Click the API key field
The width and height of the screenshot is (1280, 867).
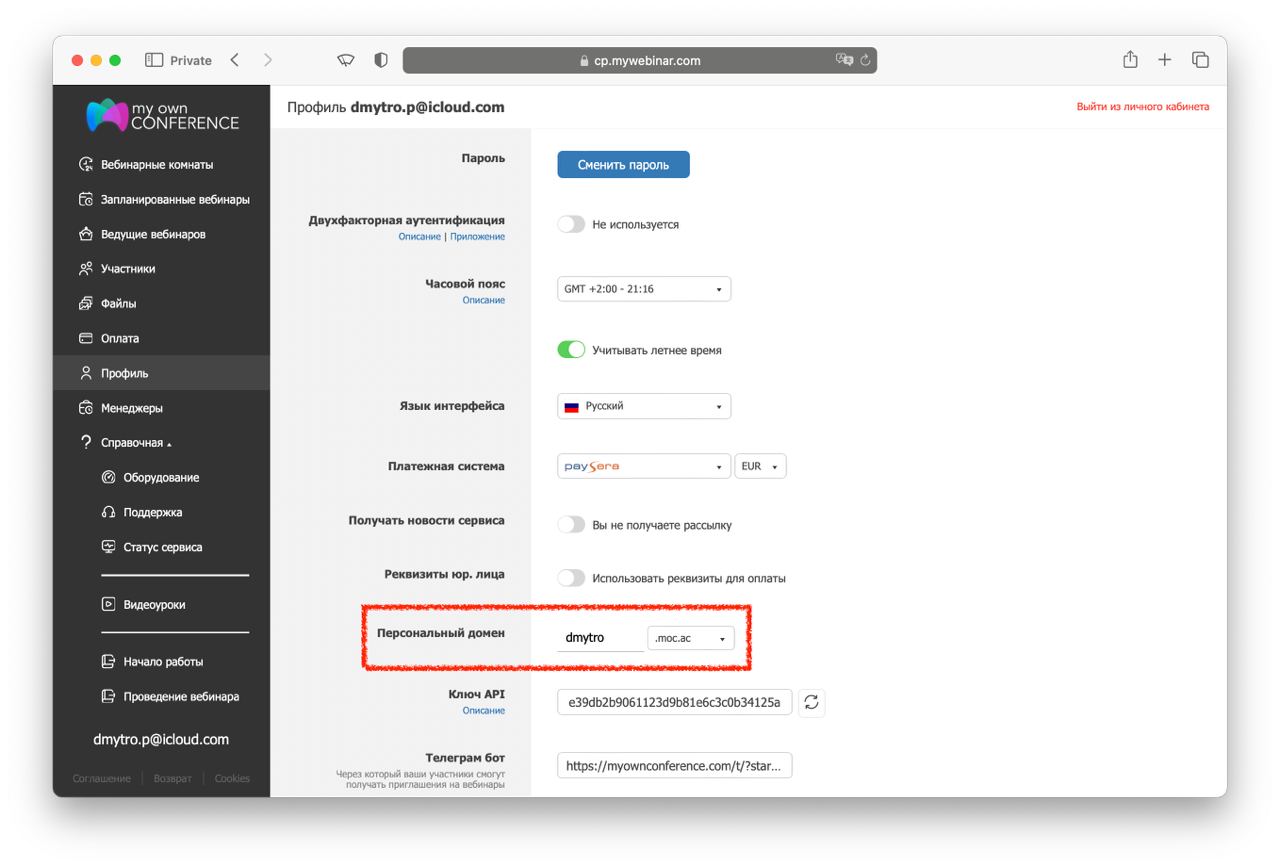(x=674, y=702)
